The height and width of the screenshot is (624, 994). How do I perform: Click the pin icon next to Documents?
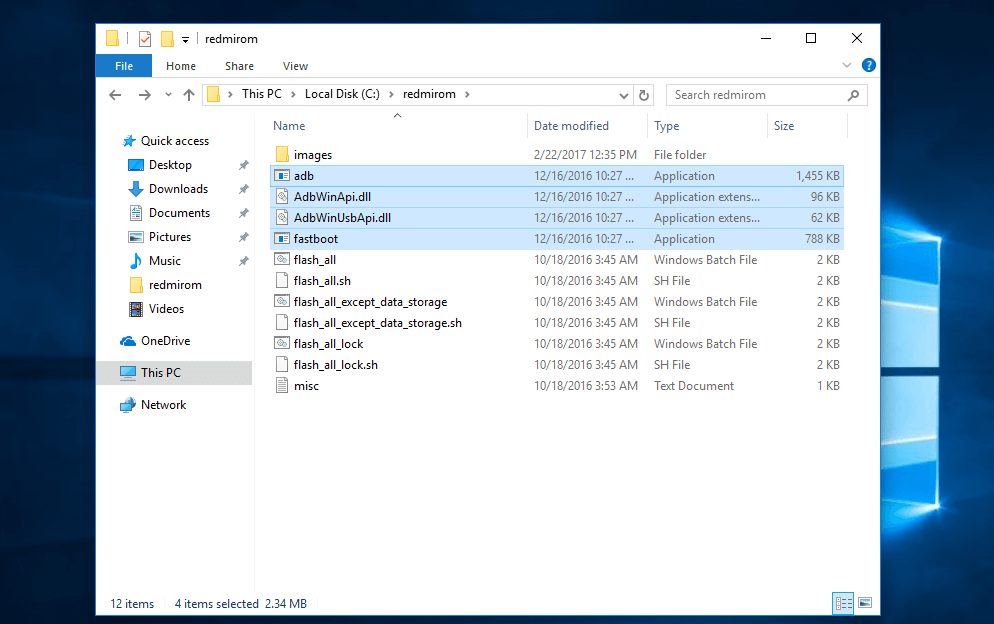tap(243, 213)
